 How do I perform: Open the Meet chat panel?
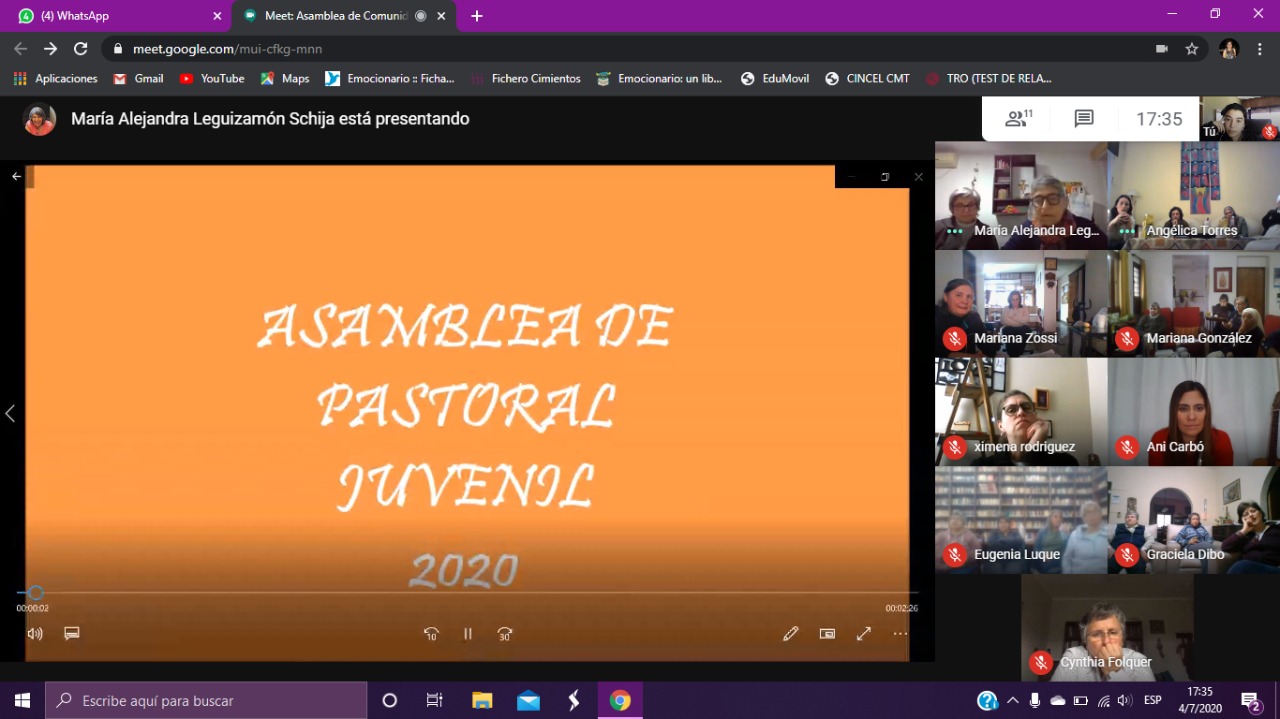[1084, 119]
